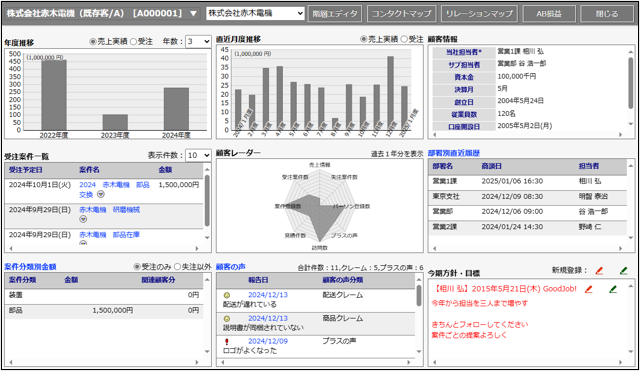Click the green pencil beside 新規登録

point(623,271)
